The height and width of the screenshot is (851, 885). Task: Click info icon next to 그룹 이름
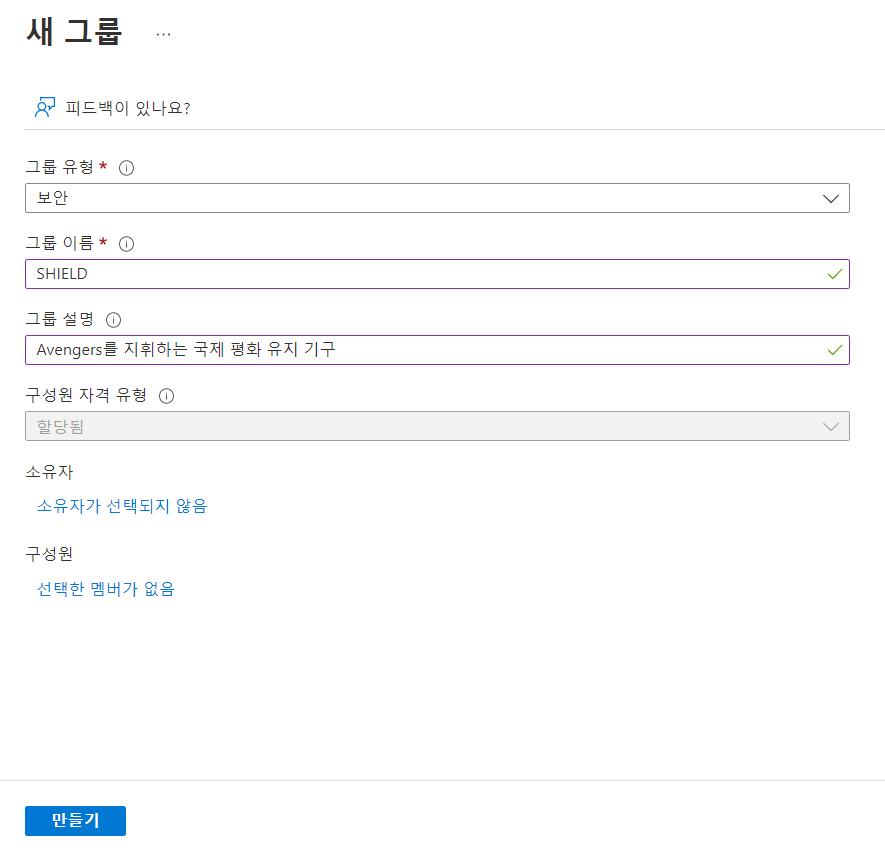pos(126,244)
